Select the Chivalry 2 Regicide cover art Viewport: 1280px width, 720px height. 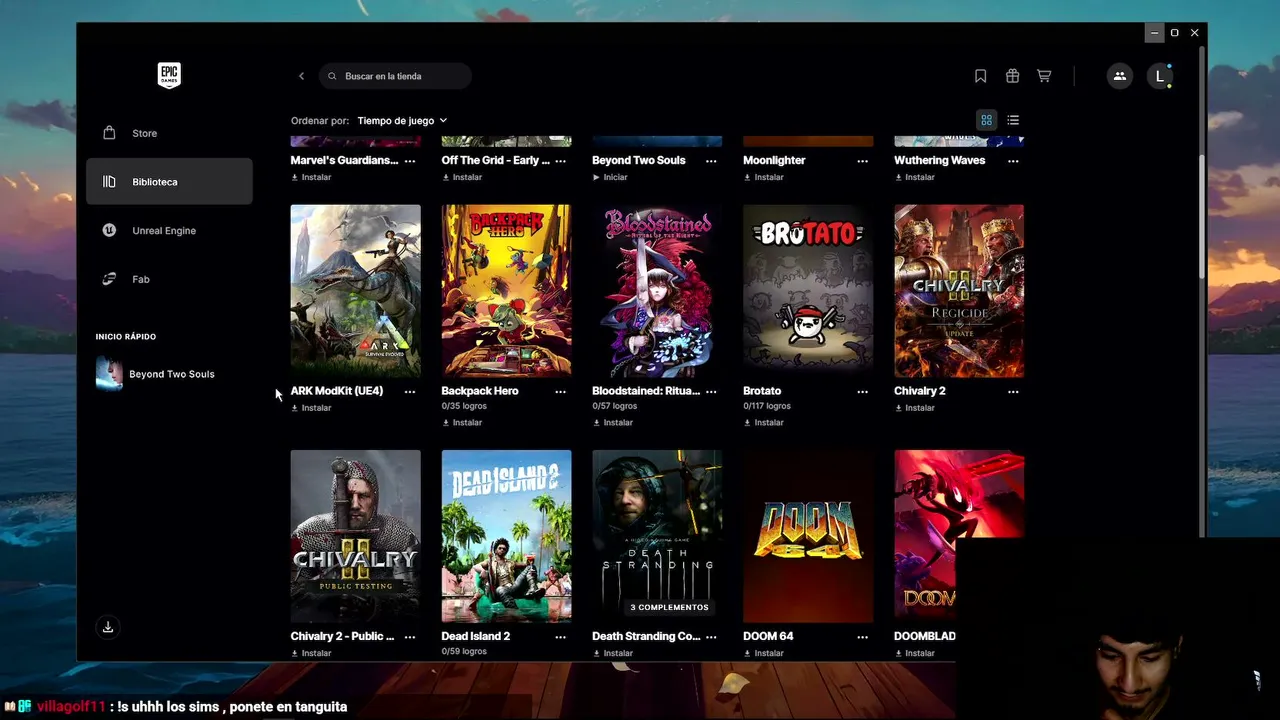(959, 291)
